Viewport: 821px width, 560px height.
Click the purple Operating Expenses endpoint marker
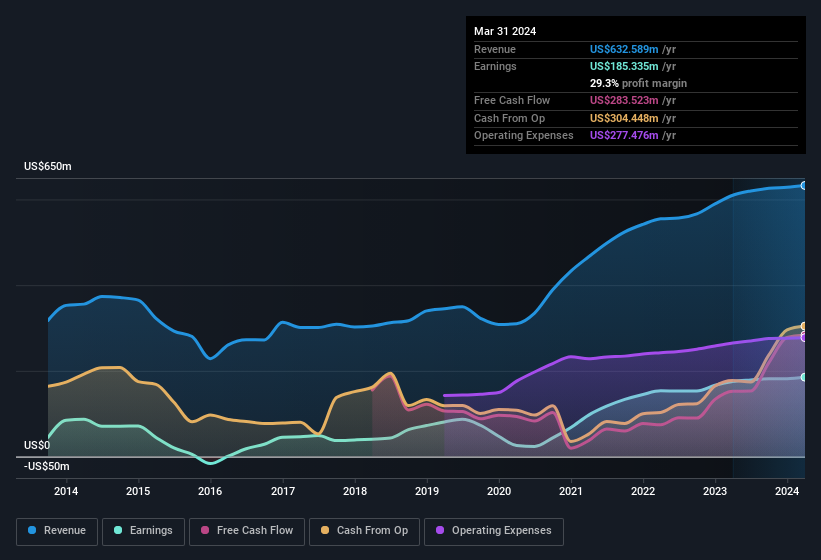pyautogui.click(x=803, y=337)
